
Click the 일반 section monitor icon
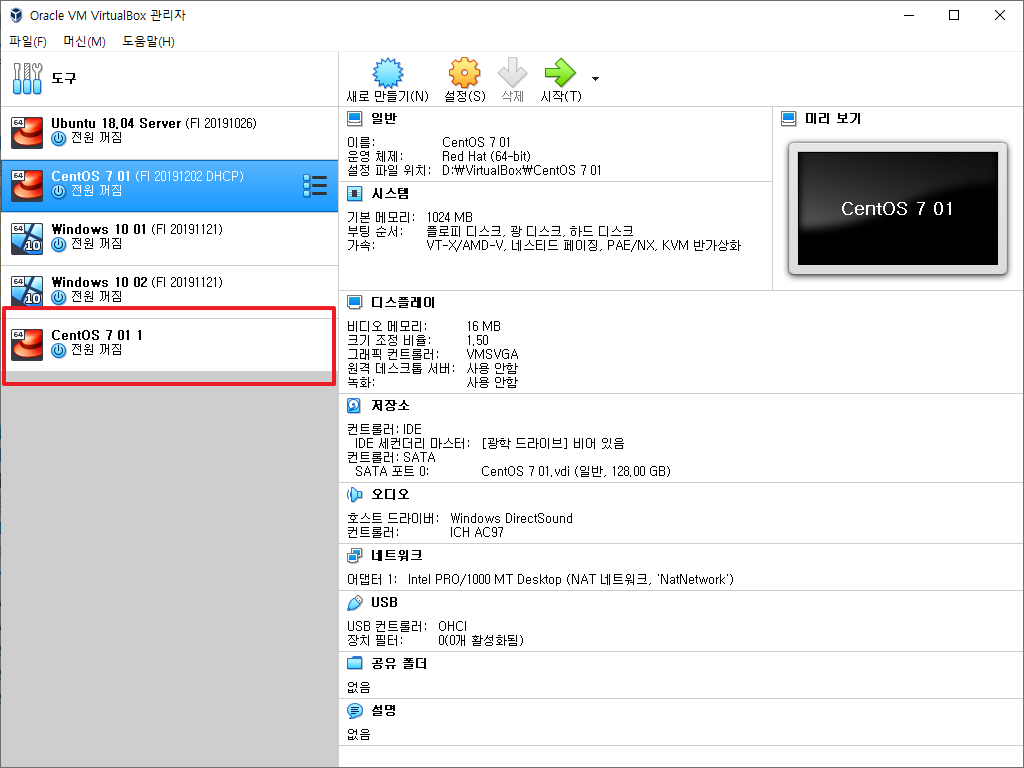click(354, 118)
